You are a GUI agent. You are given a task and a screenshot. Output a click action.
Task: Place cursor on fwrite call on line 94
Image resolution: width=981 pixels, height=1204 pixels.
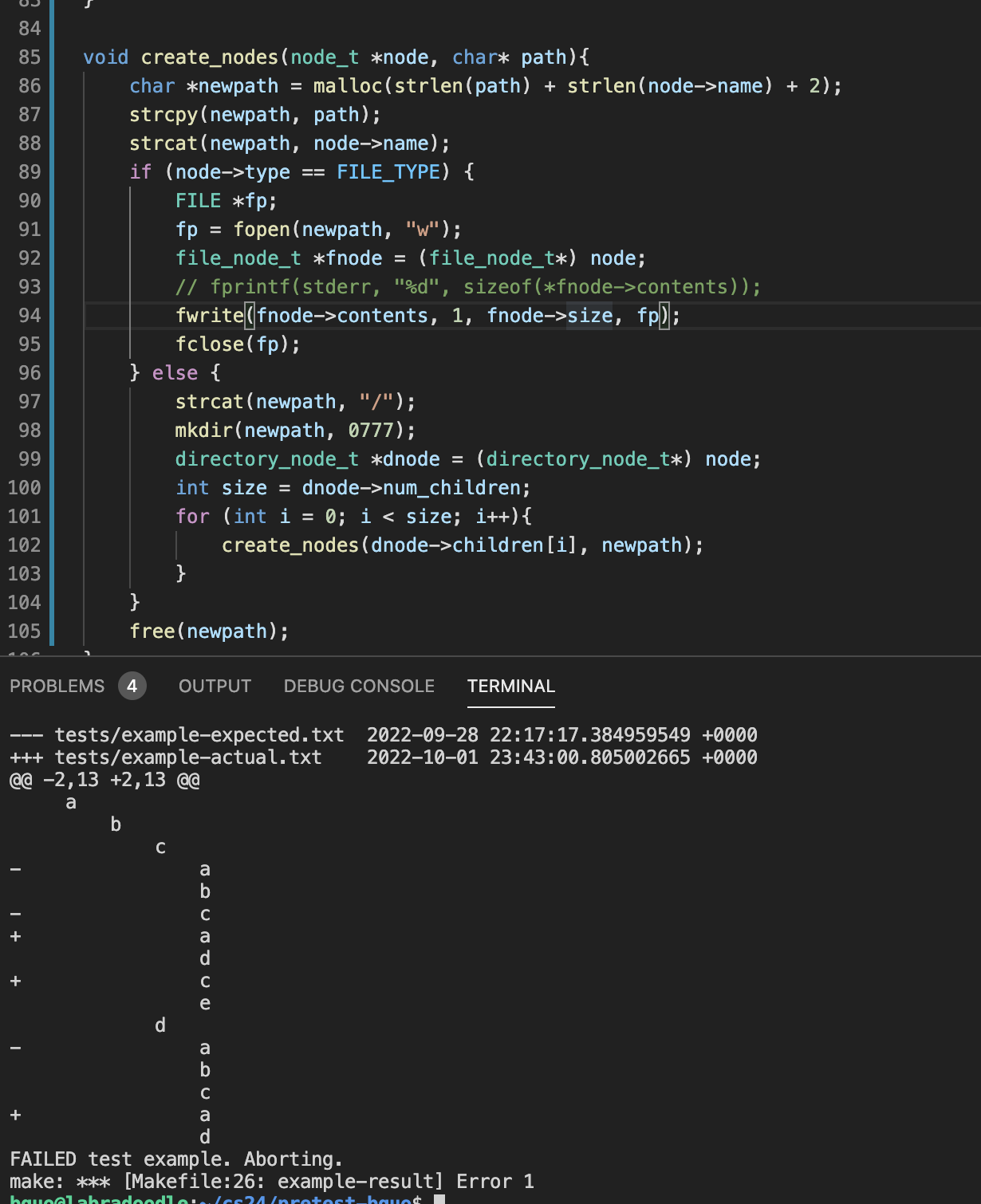(x=209, y=316)
